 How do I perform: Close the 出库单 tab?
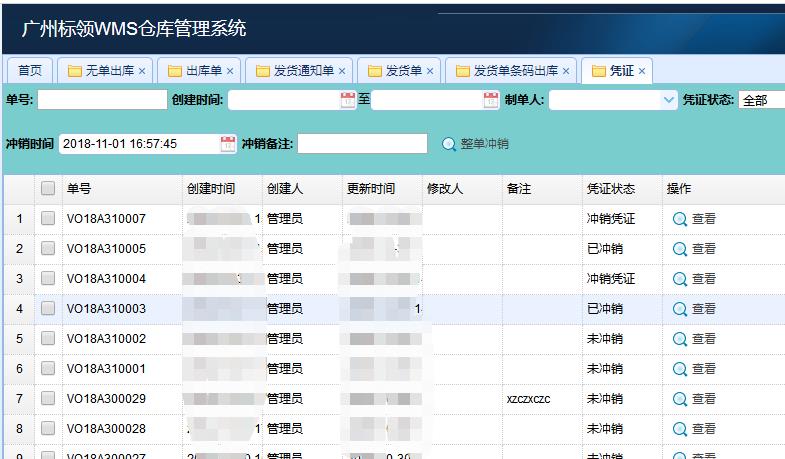[x=229, y=71]
